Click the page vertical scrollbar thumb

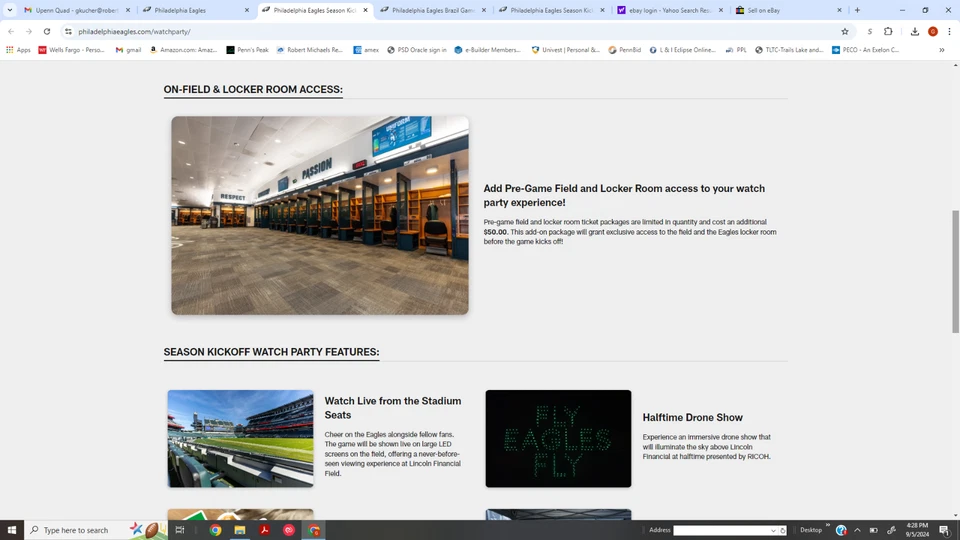(x=955, y=271)
